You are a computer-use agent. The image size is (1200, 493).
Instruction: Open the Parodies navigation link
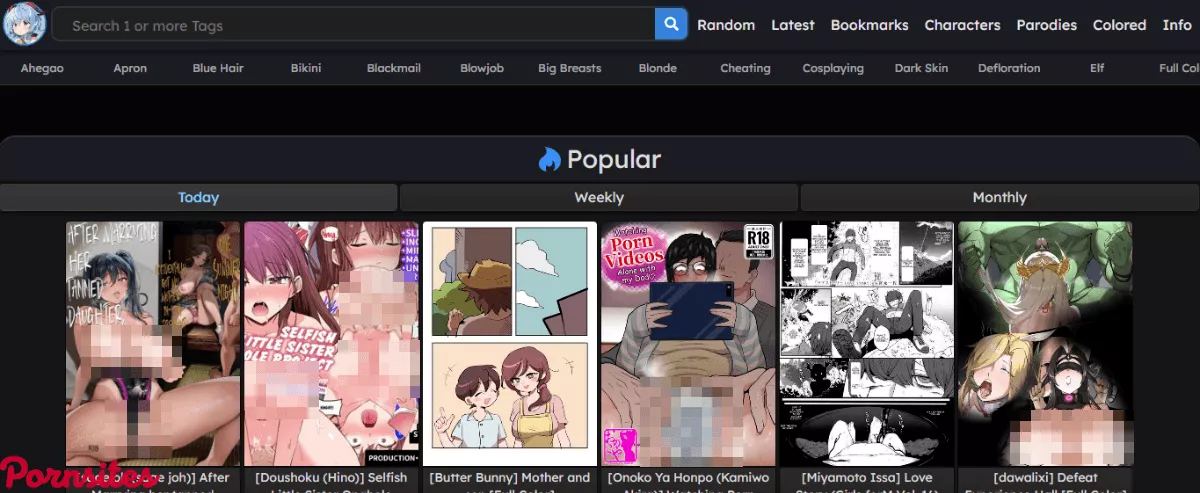click(x=1046, y=25)
